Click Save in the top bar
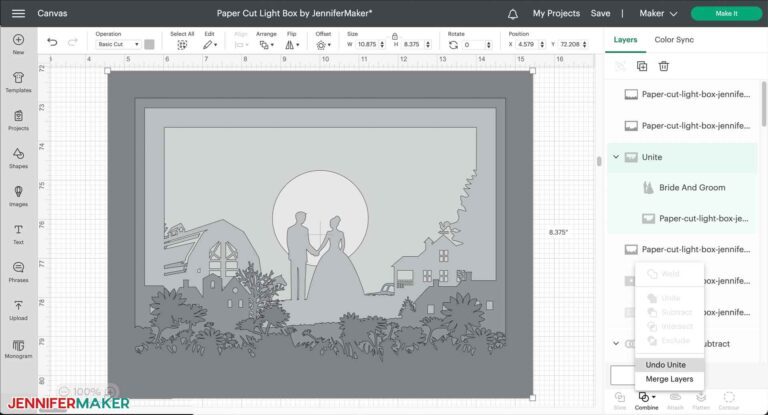 coord(600,13)
